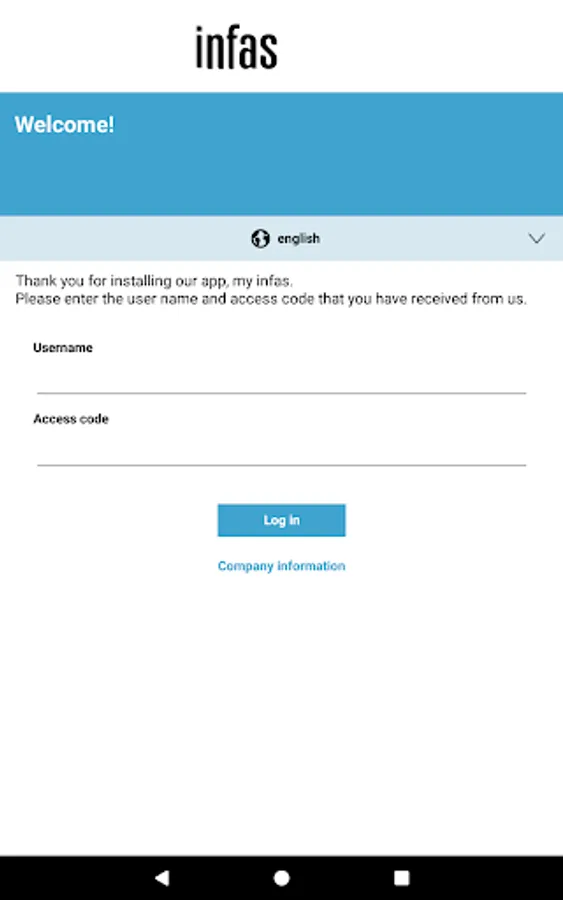Tap the Android recents square icon
Screen dimensions: 563x900
click(x=402, y=878)
